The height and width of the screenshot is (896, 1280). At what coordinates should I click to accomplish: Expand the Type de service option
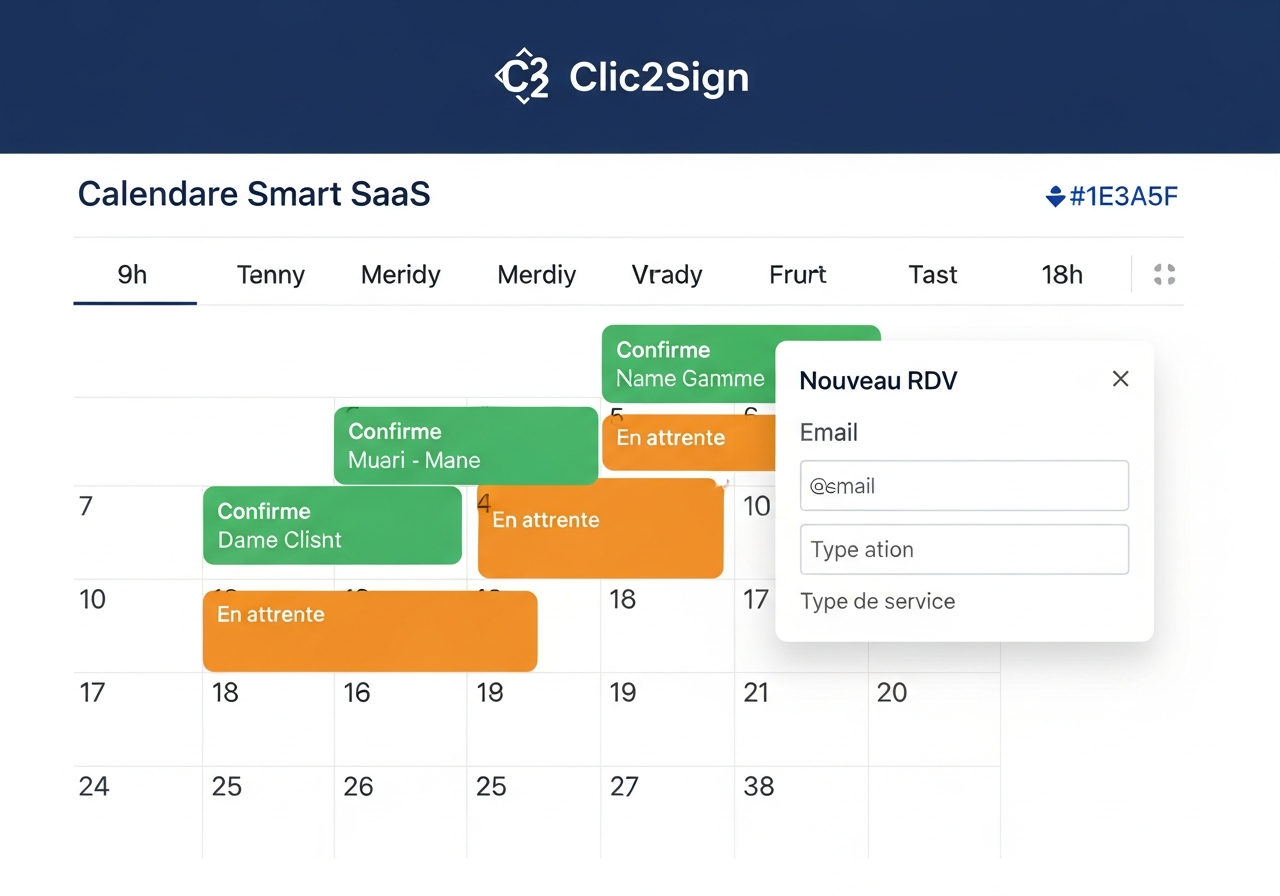pyautogui.click(x=877, y=601)
